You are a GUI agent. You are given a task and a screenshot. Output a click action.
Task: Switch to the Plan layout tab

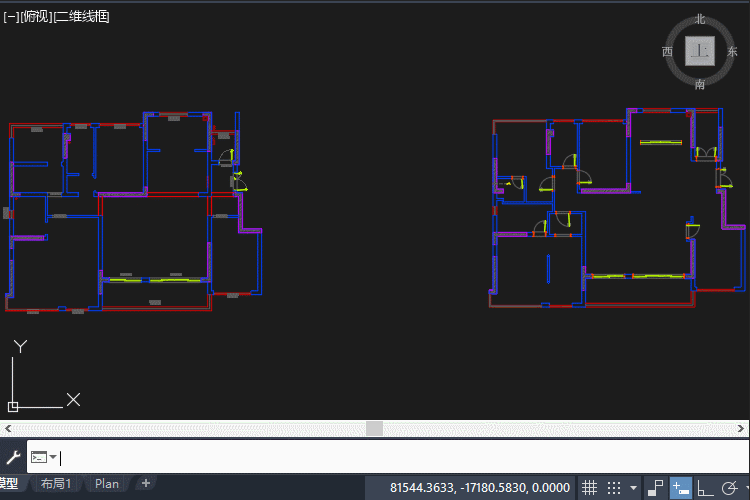[107, 484]
